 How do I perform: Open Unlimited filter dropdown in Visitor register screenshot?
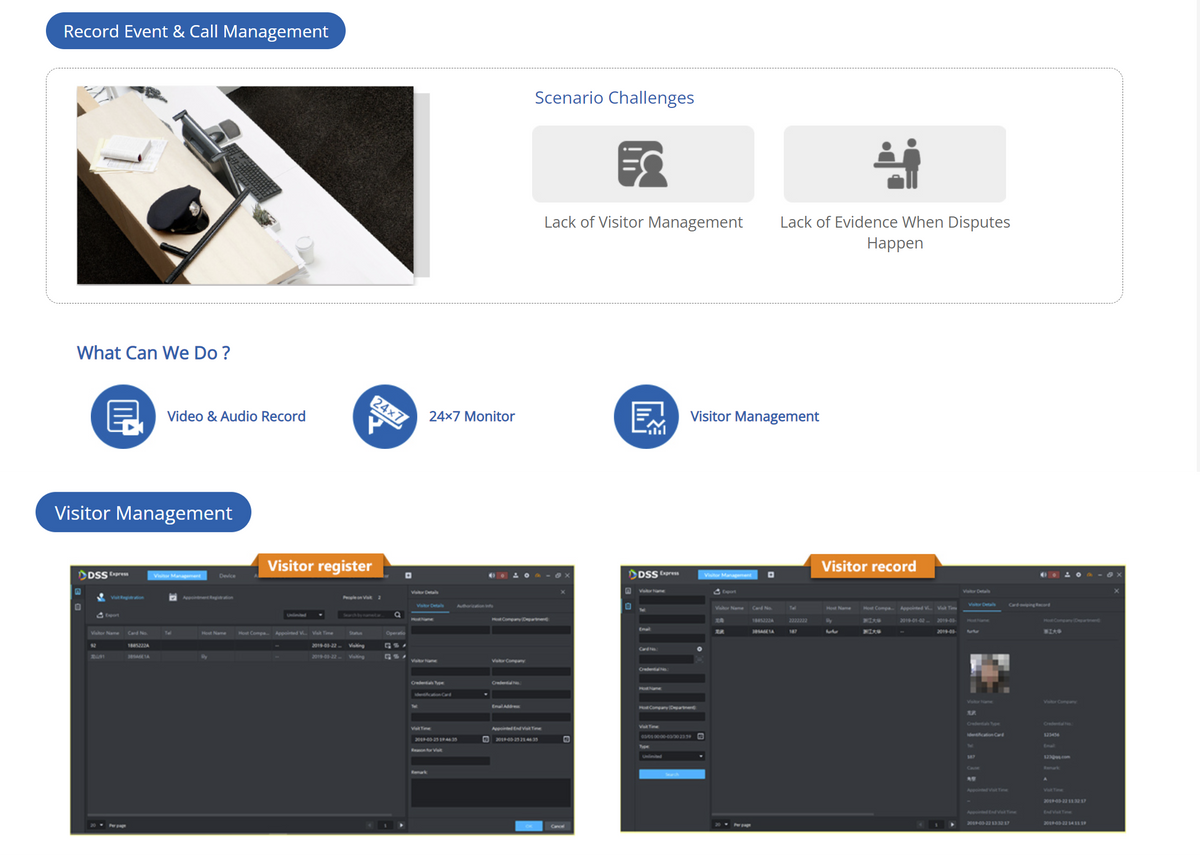(x=304, y=615)
